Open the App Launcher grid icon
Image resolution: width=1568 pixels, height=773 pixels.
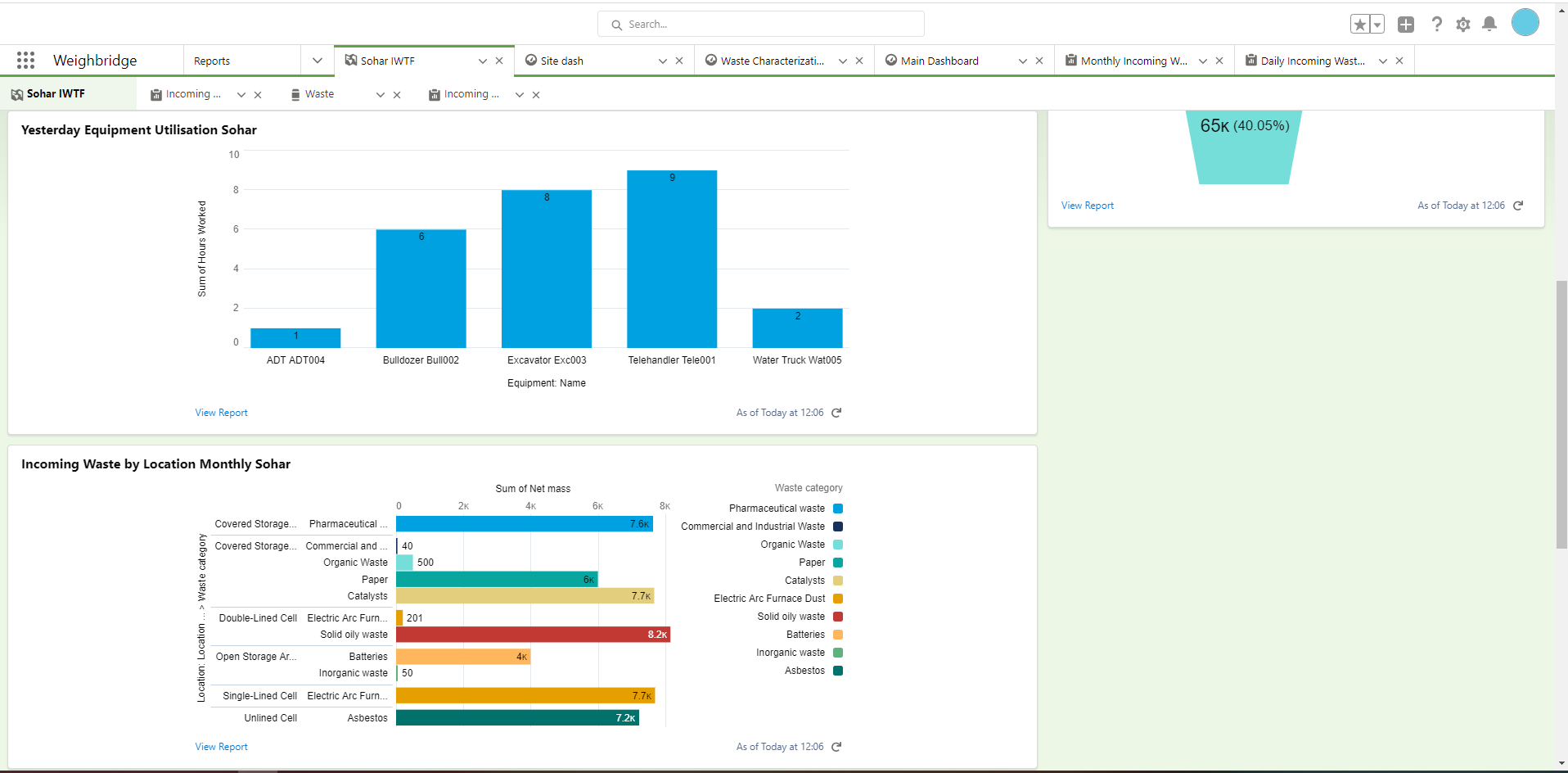pos(25,60)
